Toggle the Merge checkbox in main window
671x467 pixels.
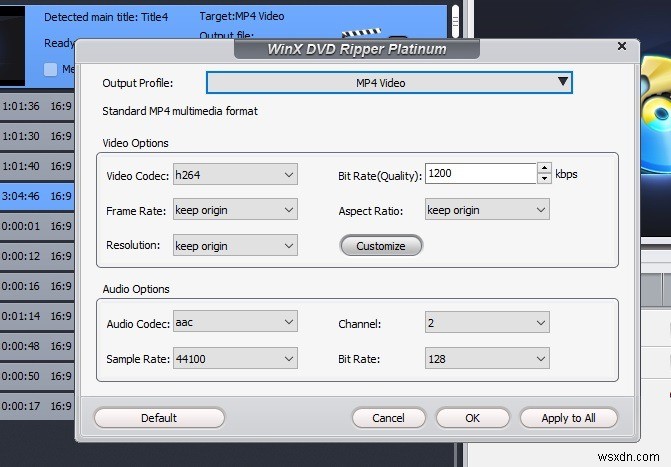tap(50, 69)
